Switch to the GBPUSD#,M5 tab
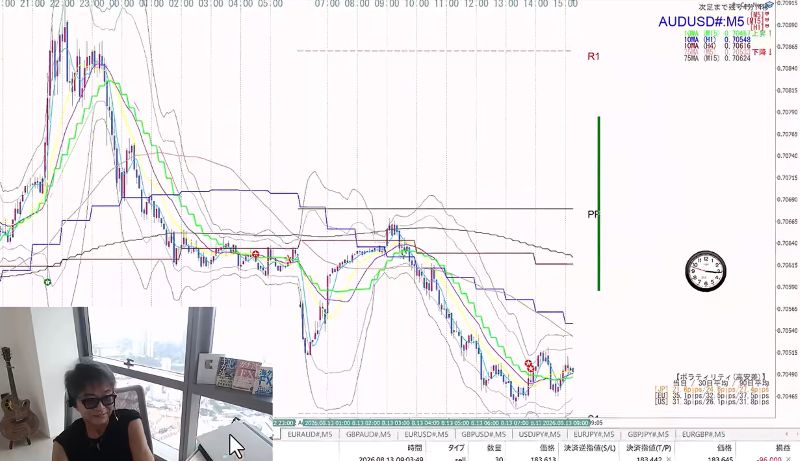Screen dimensions: 800x461 tap(484, 434)
